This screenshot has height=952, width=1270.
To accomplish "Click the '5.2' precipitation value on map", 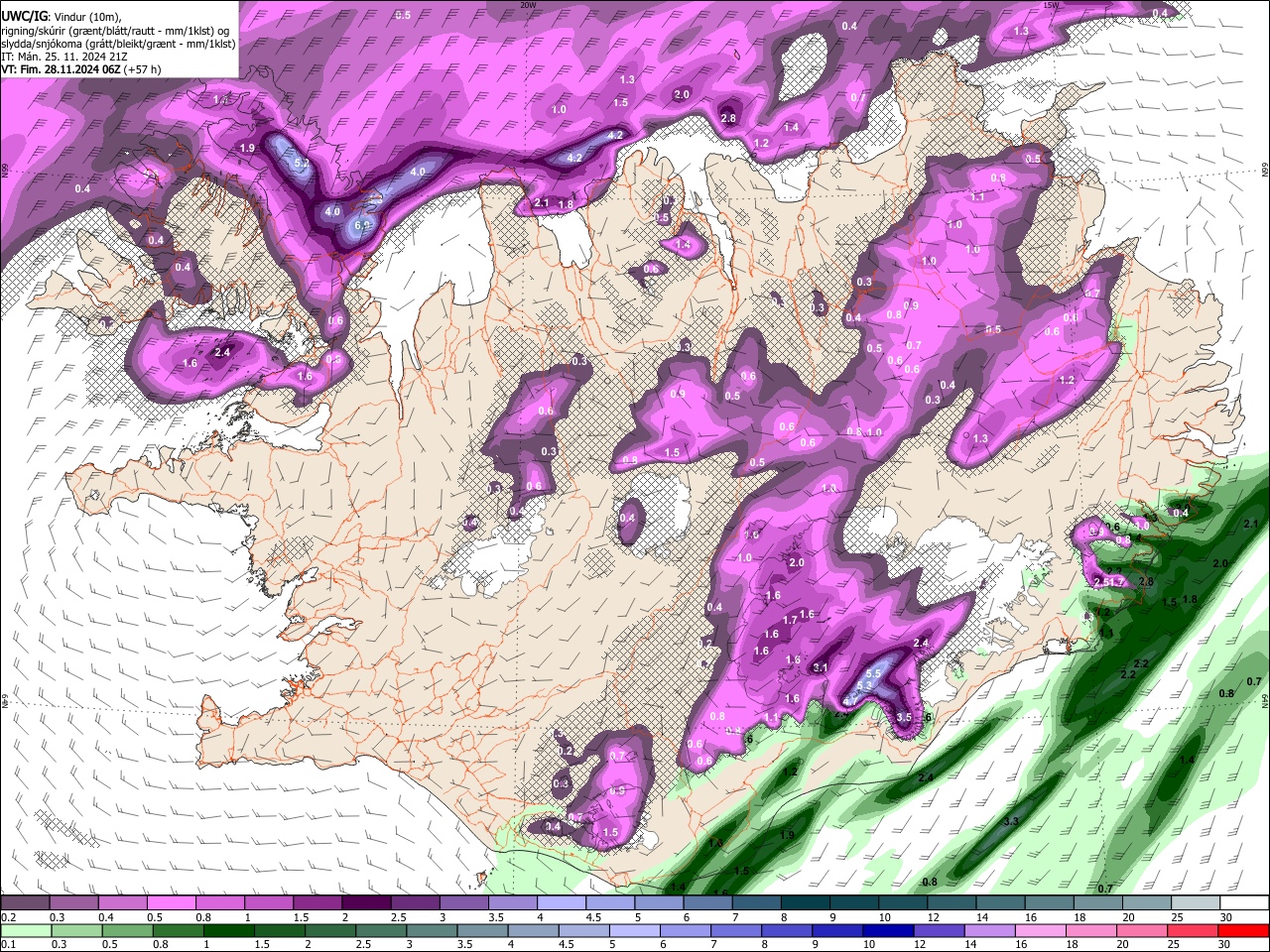I will click(x=303, y=163).
